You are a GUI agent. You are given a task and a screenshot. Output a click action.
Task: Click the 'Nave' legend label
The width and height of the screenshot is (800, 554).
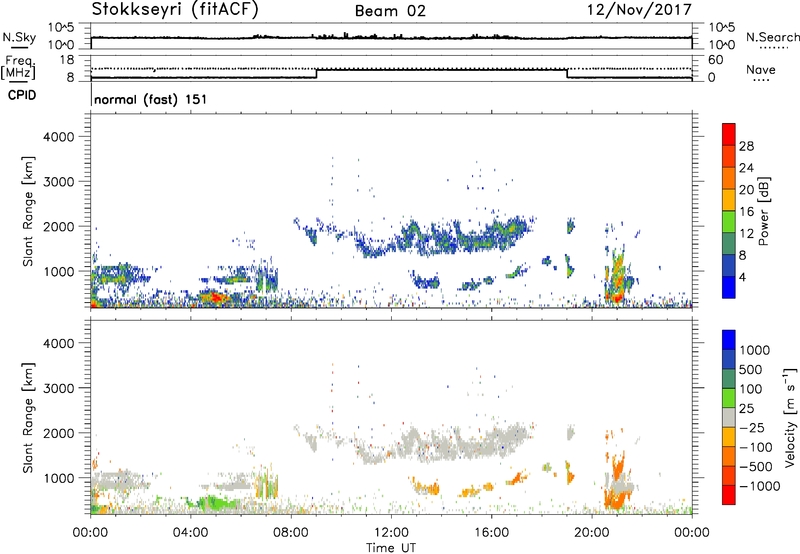point(761,70)
